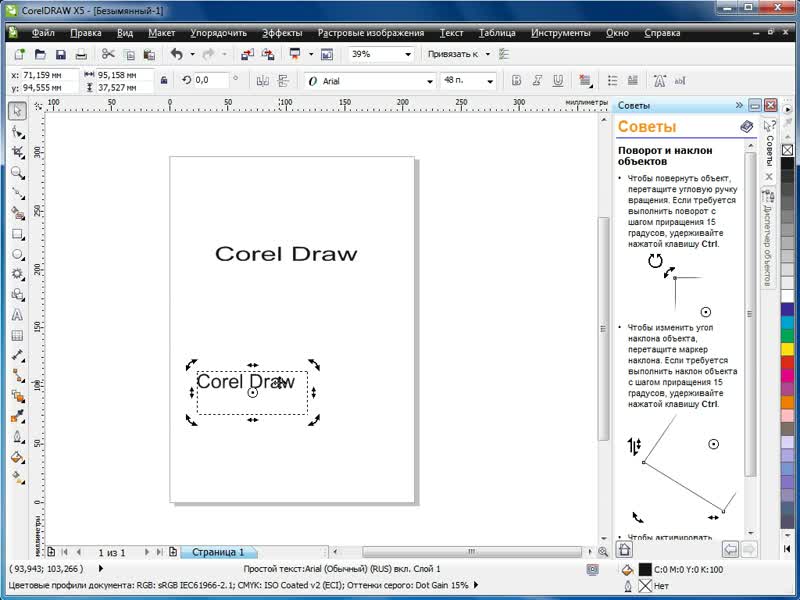Select the Table tool
This screenshot has height=600, width=800.
tap(17, 335)
